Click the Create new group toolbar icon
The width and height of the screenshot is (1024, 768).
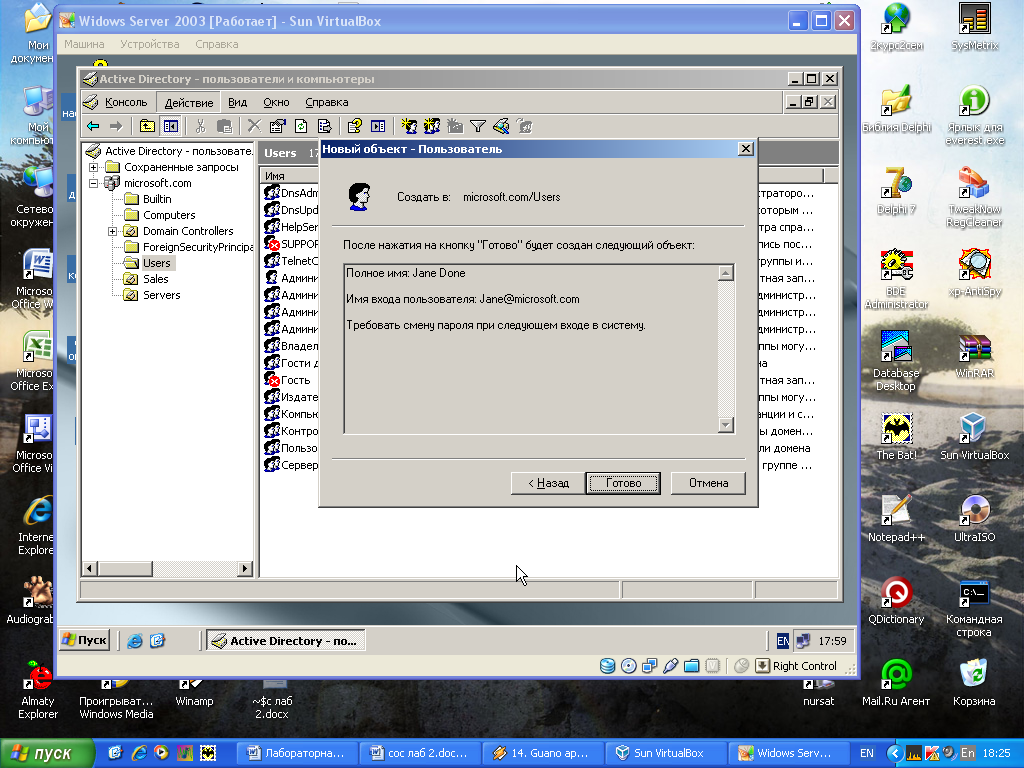click(x=432, y=126)
